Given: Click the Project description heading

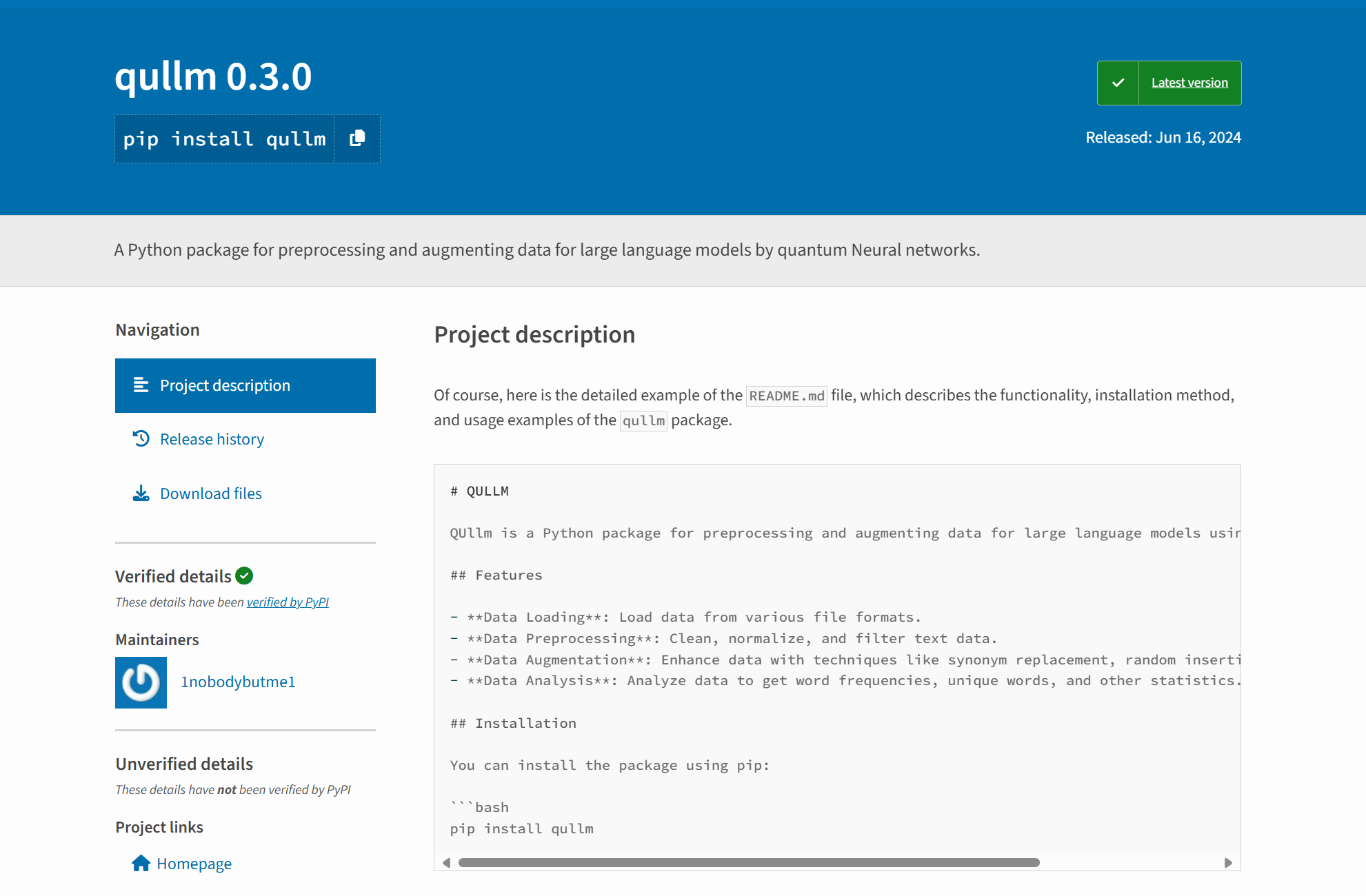Looking at the screenshot, I should 534,334.
